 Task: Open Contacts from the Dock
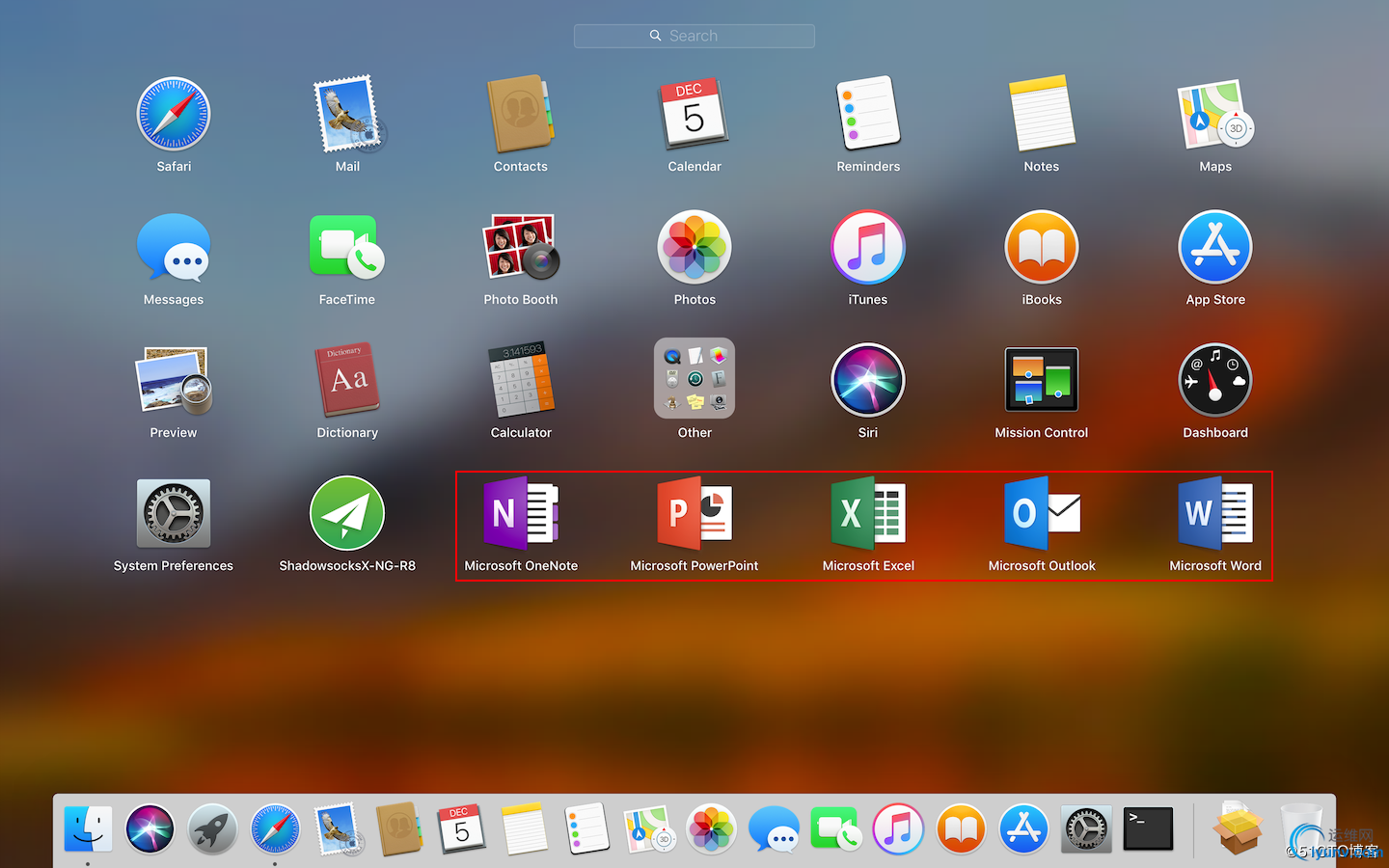[399, 829]
